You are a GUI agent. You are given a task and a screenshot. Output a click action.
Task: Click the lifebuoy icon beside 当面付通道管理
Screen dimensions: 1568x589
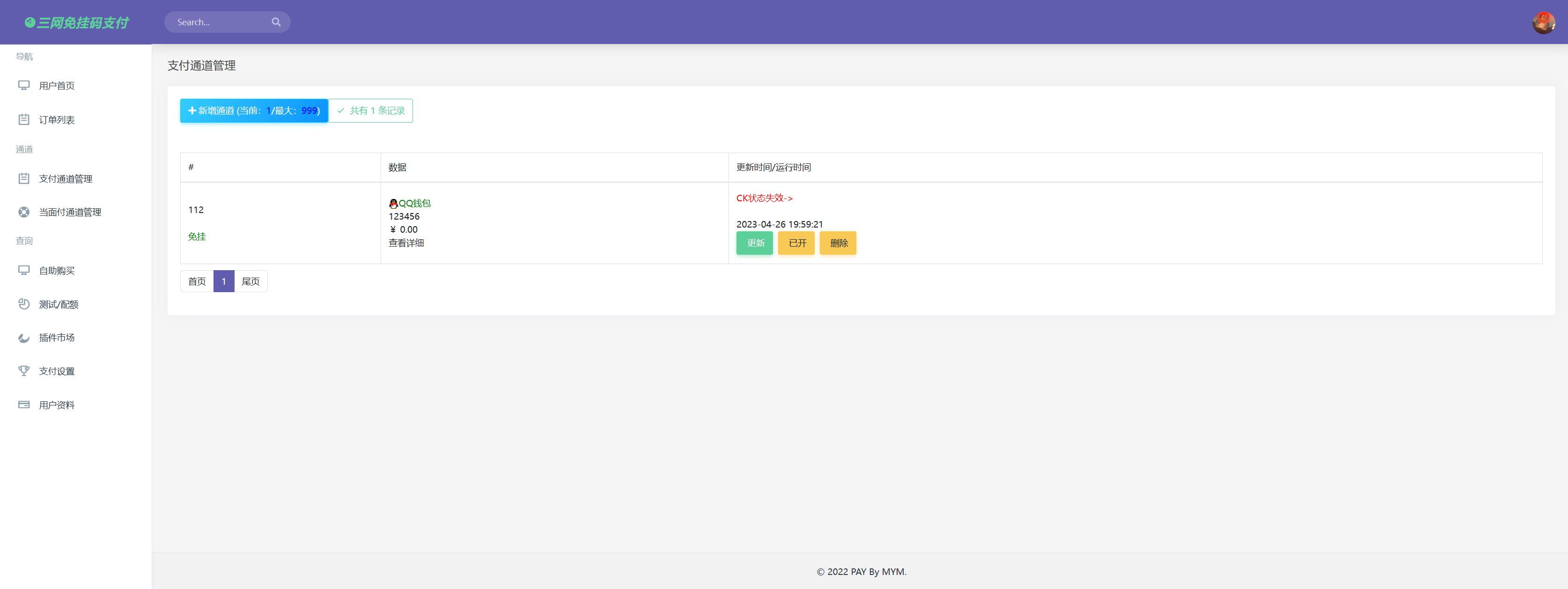coord(24,213)
